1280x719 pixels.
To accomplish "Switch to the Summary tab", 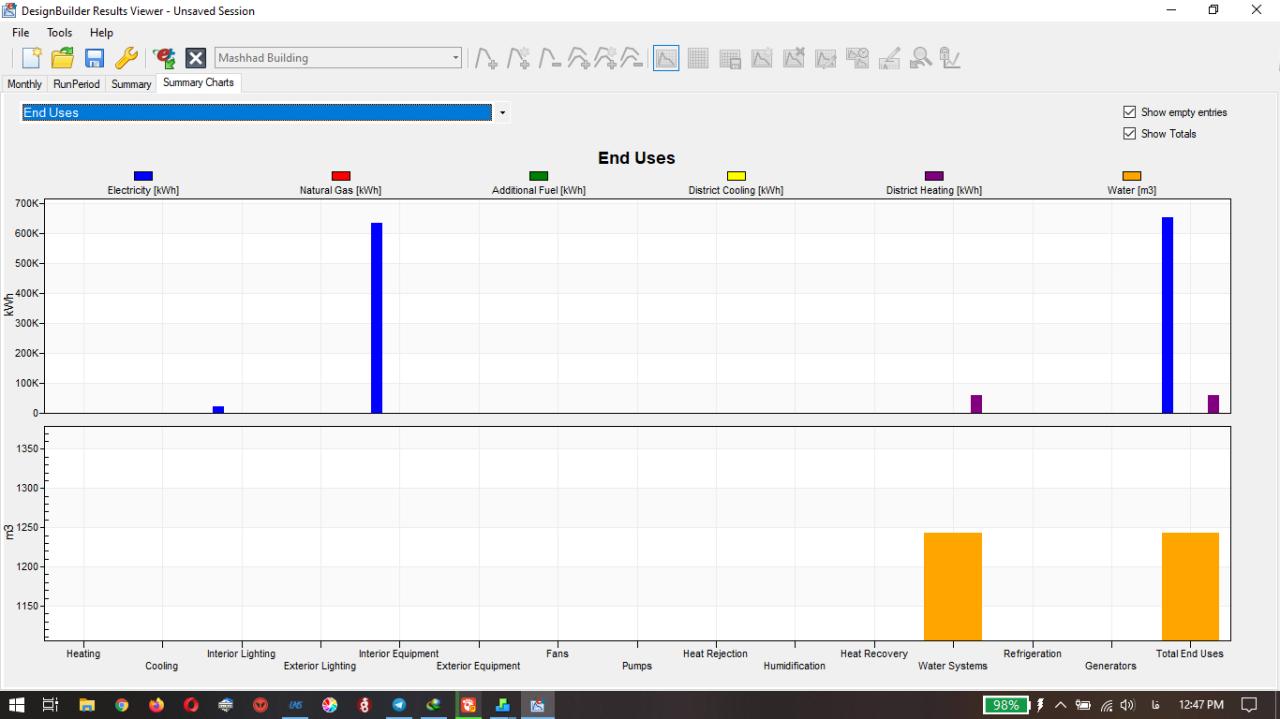I will pos(131,84).
